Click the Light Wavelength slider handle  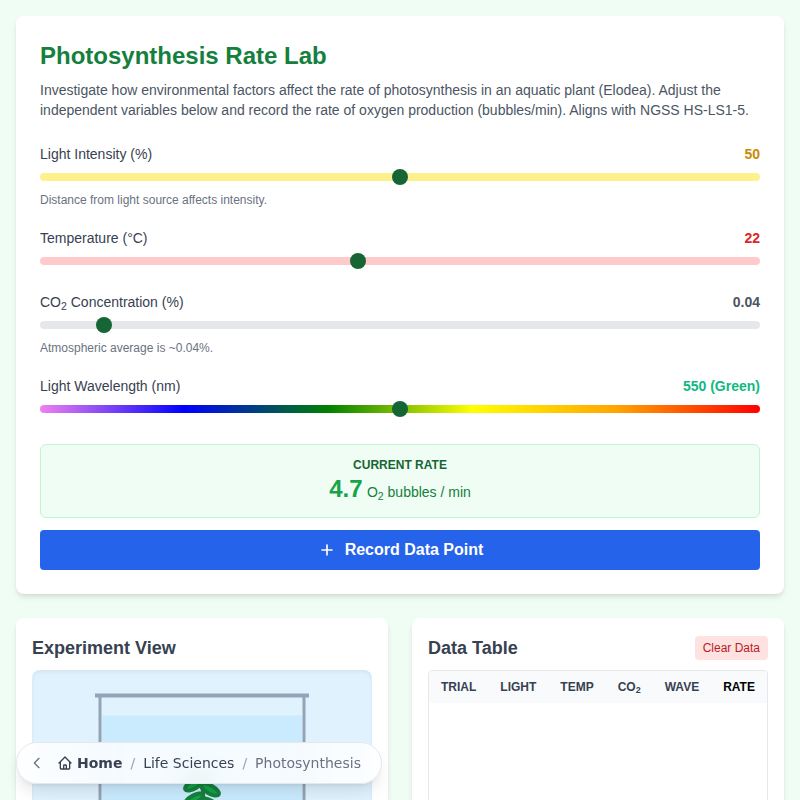click(x=400, y=409)
